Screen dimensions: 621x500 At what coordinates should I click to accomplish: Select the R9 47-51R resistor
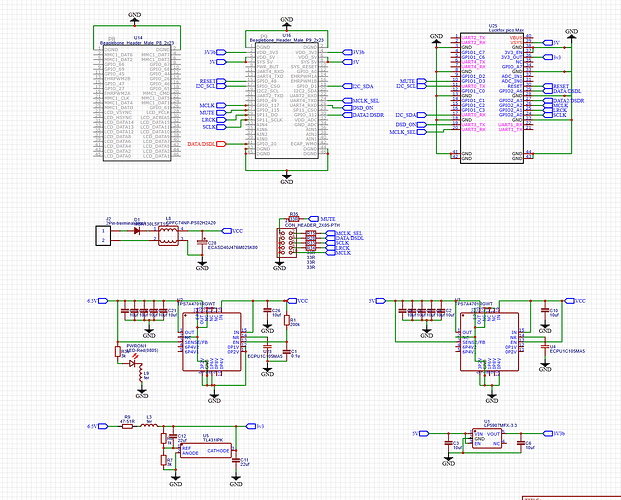[x=127, y=426]
